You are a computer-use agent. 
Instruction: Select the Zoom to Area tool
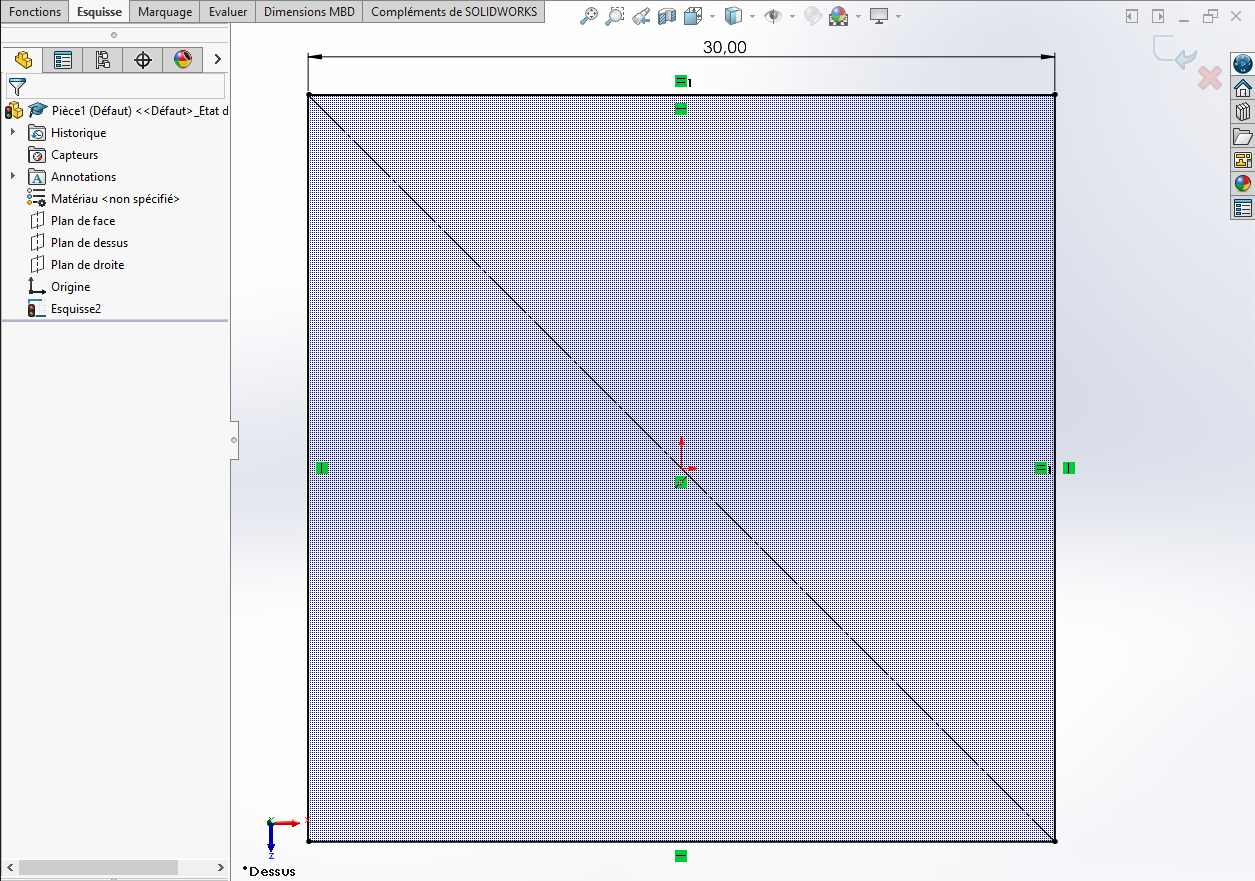coord(615,16)
